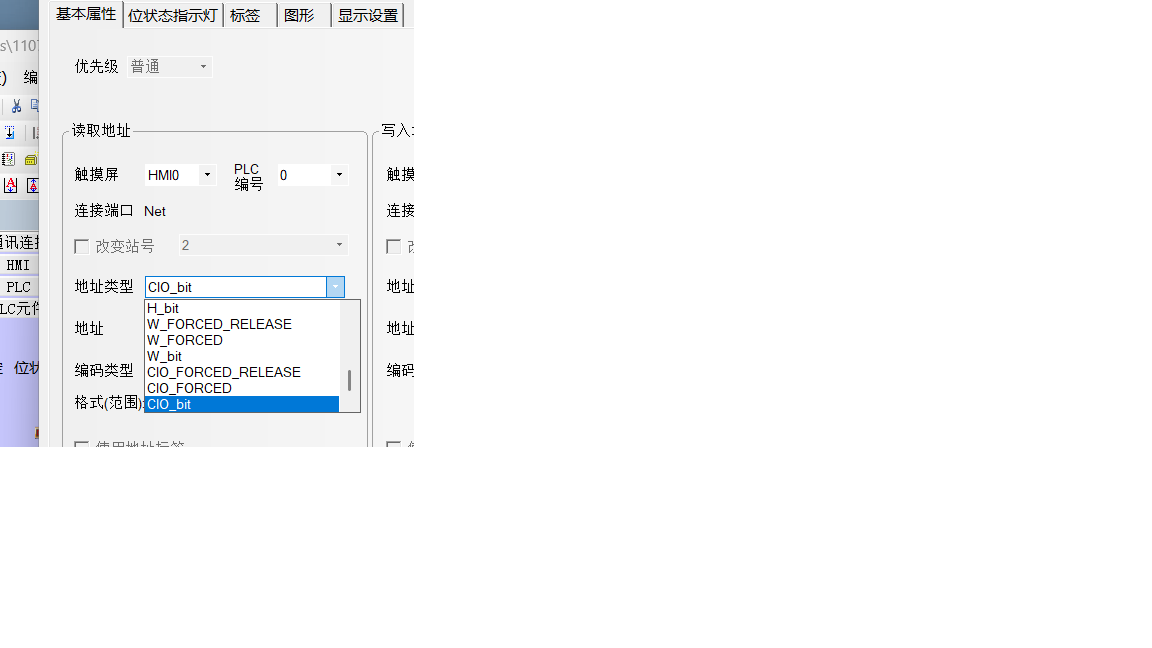Image resolution: width=1152 pixels, height=648 pixels.
Task: Open the PLC 编号 dropdown
Action: coord(339,175)
